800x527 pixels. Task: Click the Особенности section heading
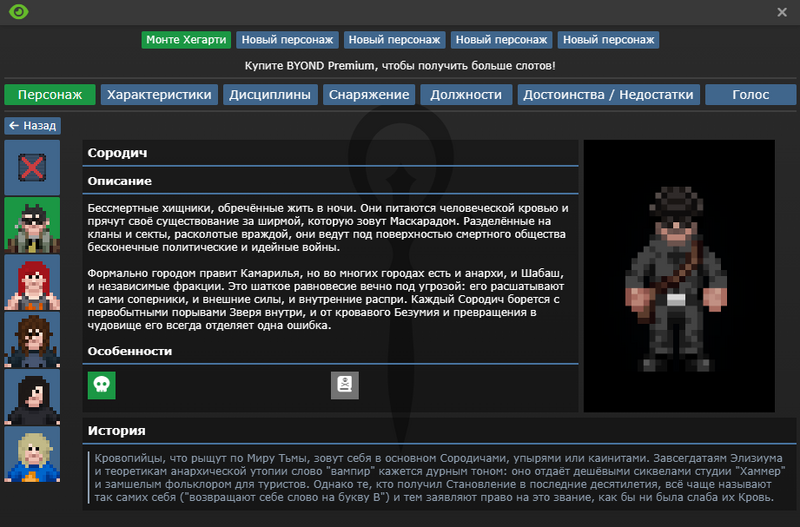(130, 351)
